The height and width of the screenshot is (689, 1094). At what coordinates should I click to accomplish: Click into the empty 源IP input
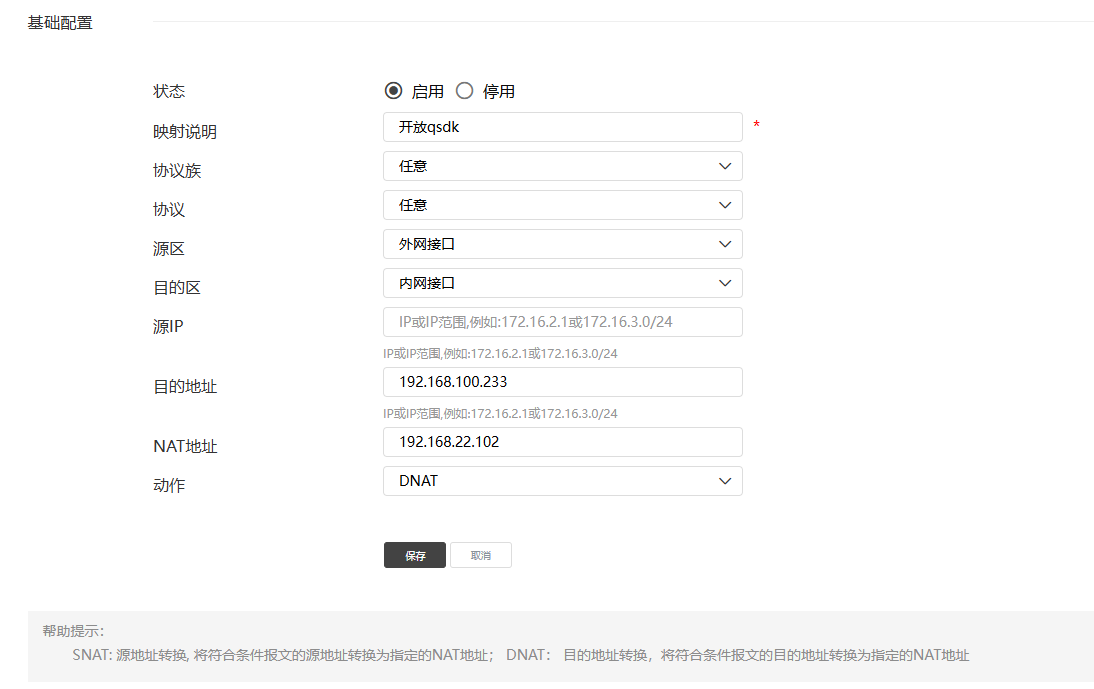click(x=562, y=322)
